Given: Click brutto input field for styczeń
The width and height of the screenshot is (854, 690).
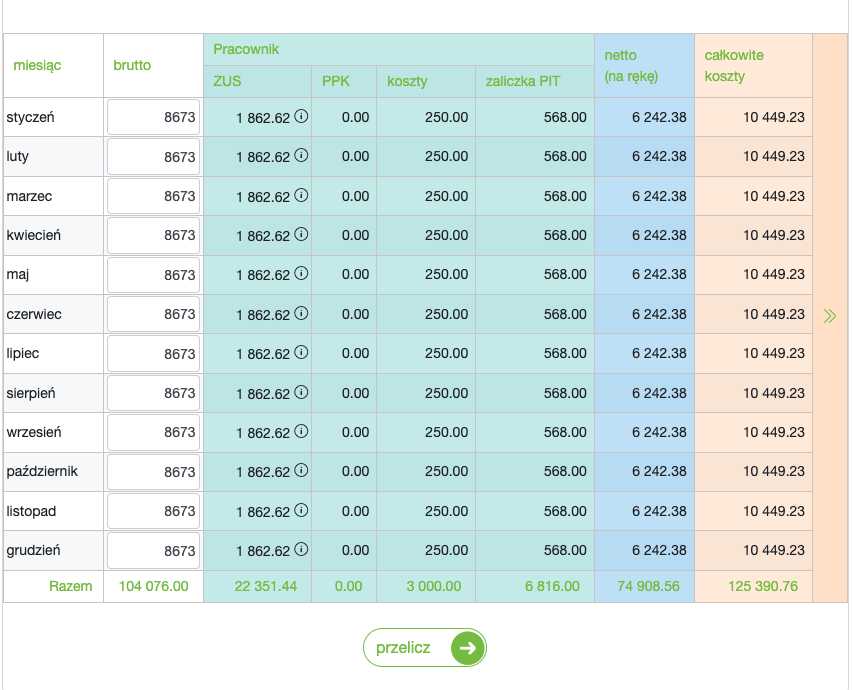Looking at the screenshot, I should [153, 117].
